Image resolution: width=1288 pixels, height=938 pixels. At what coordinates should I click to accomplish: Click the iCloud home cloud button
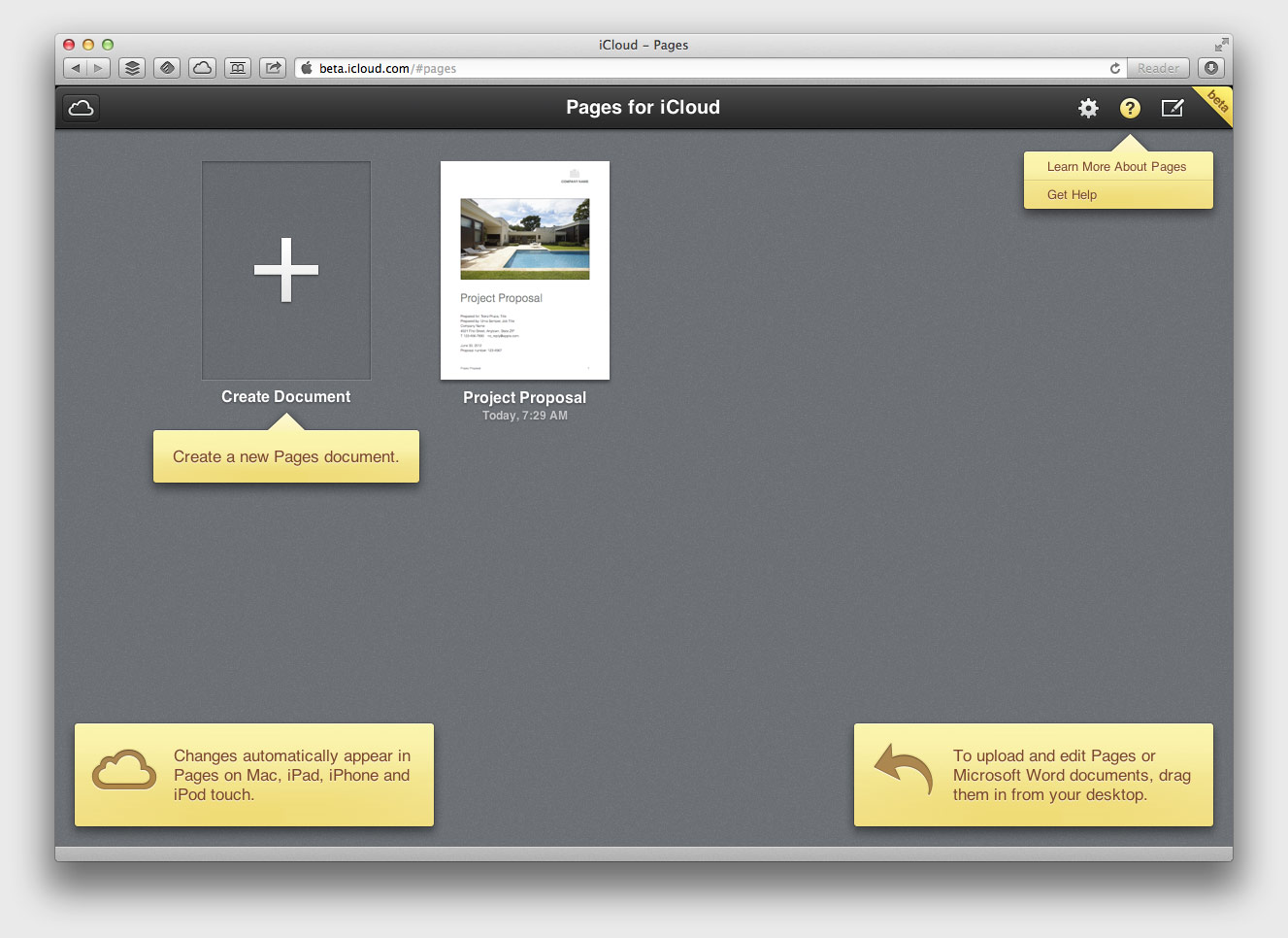click(82, 108)
